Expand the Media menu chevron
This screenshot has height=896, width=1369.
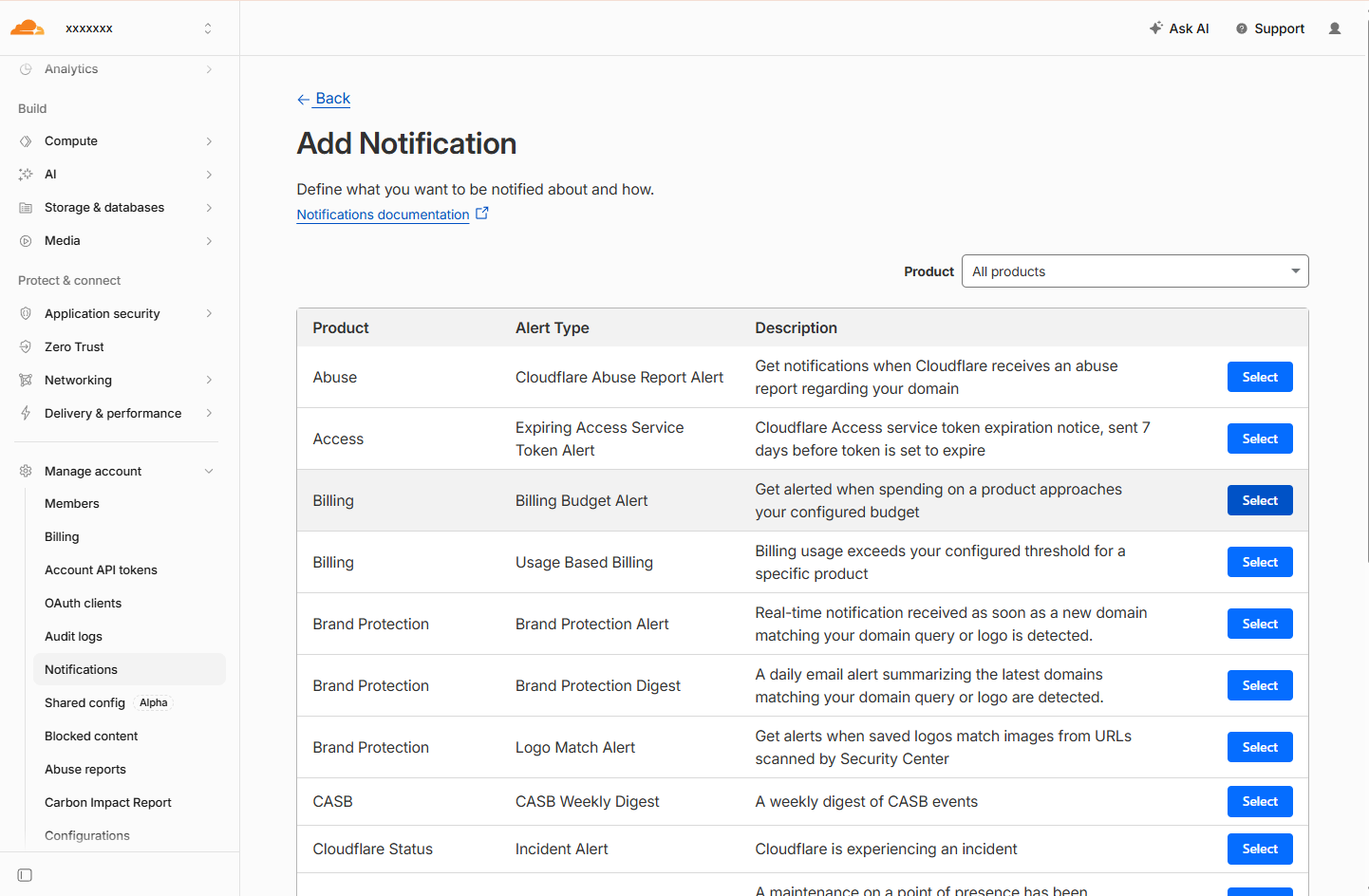[x=209, y=241]
